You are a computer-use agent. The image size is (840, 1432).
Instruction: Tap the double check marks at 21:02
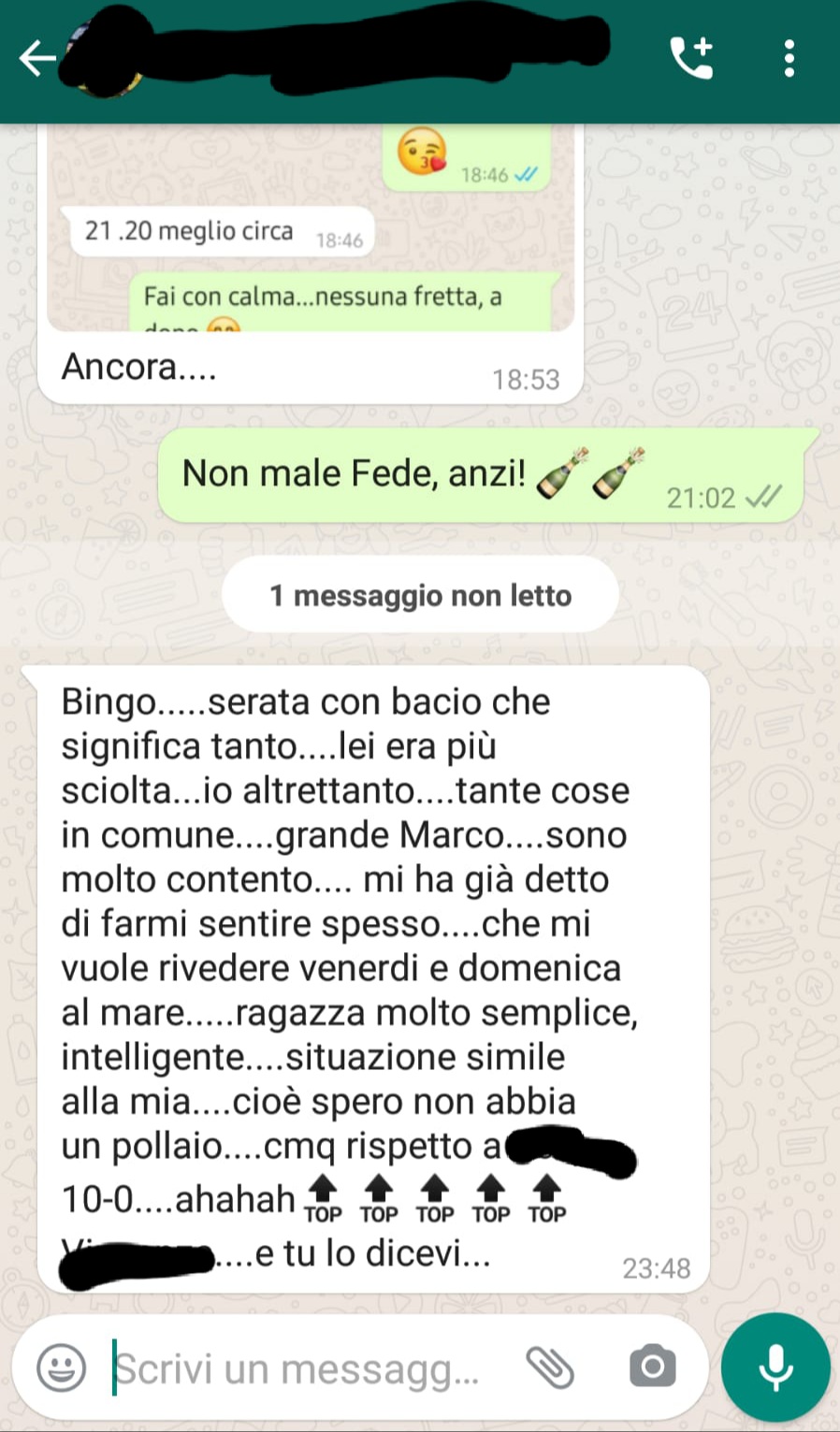763,497
